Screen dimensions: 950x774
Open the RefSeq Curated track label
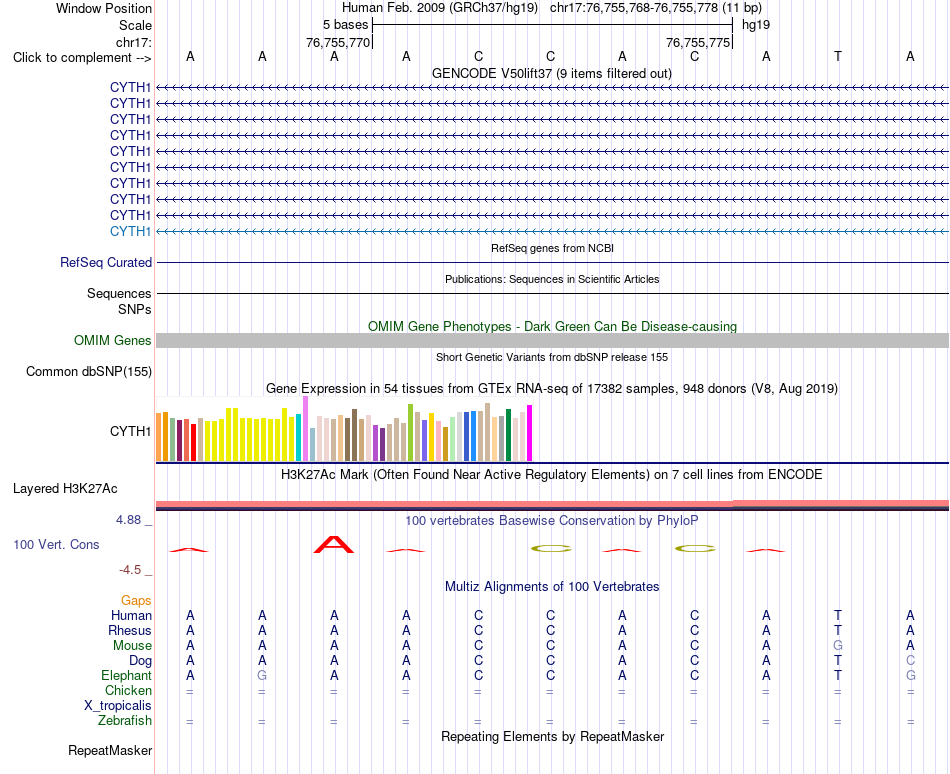tap(106, 262)
